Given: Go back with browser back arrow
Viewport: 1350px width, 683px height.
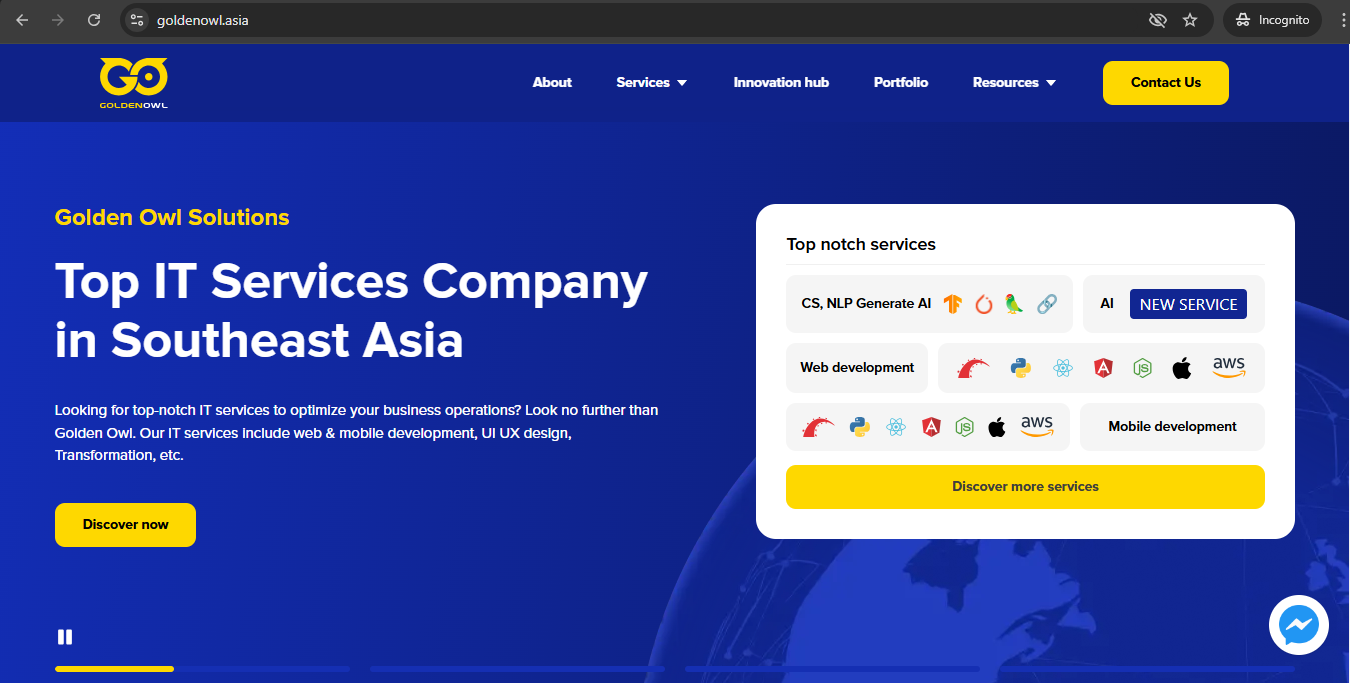Looking at the screenshot, I should tap(22, 20).
